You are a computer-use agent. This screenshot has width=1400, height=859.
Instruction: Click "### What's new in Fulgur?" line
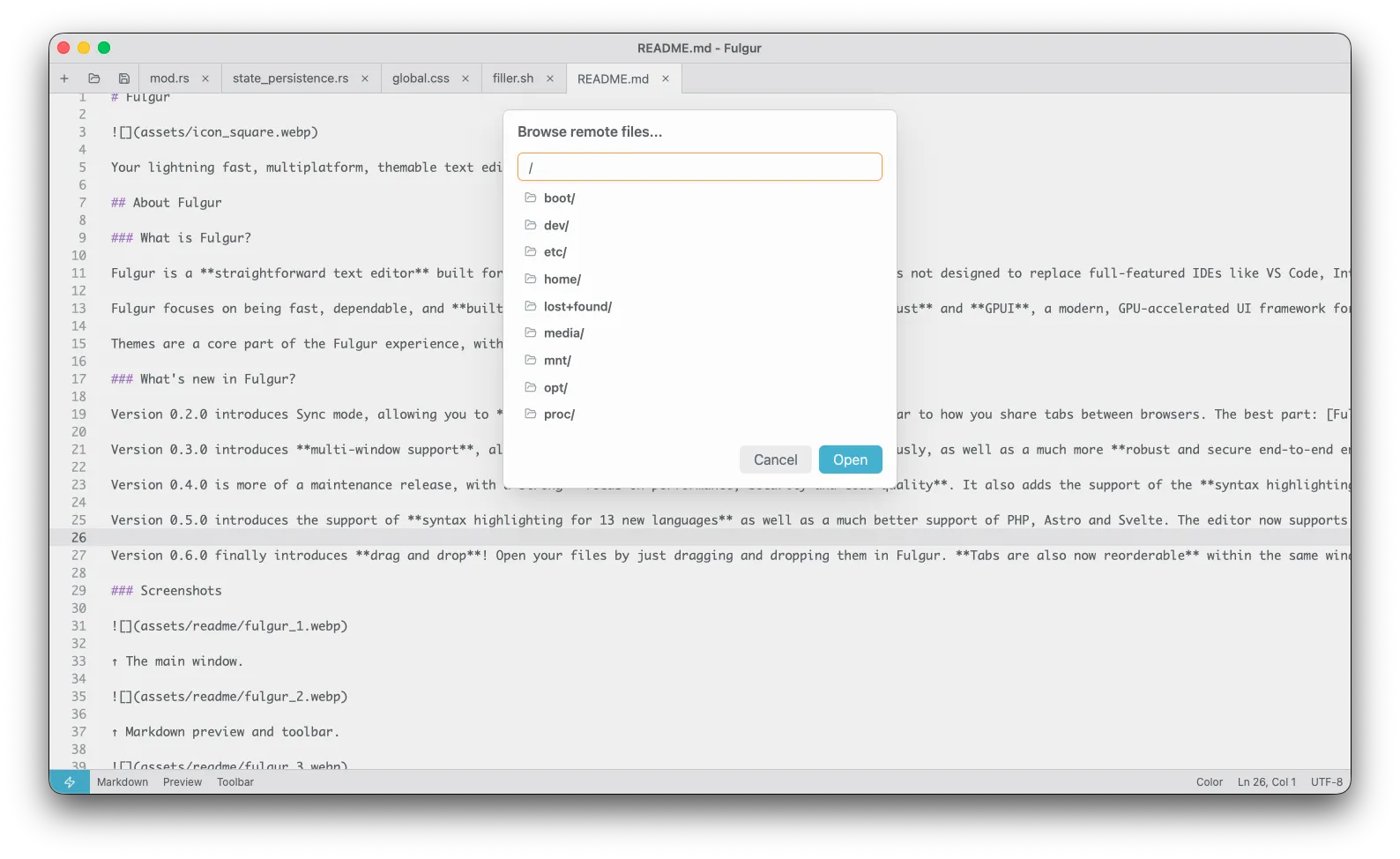coord(204,379)
